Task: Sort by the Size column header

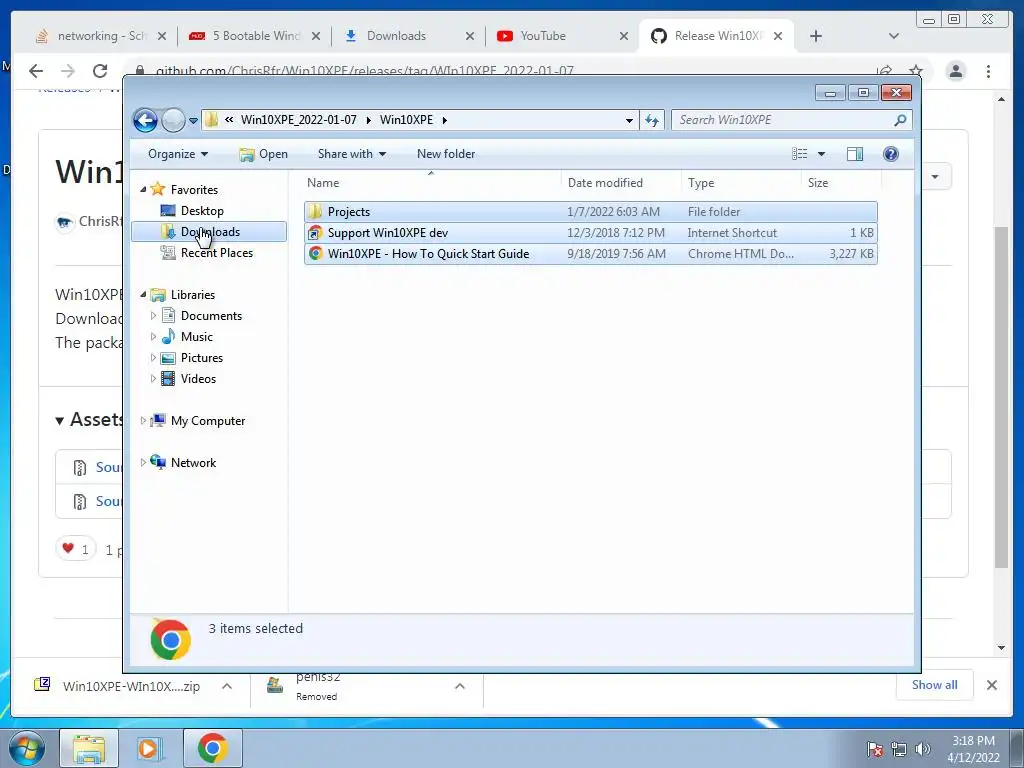Action: [x=841, y=183]
